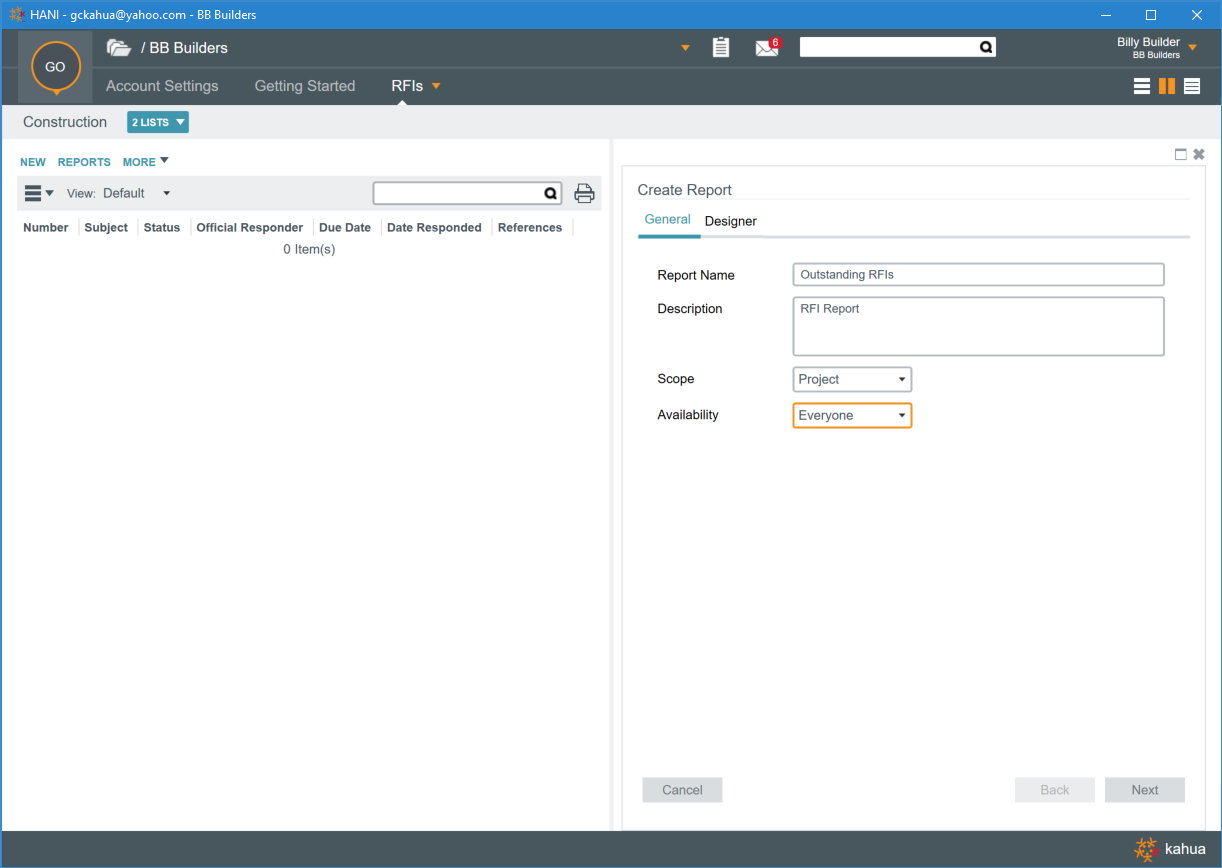Image resolution: width=1222 pixels, height=868 pixels.
Task: Switch to the Designer tab
Action: click(x=730, y=221)
